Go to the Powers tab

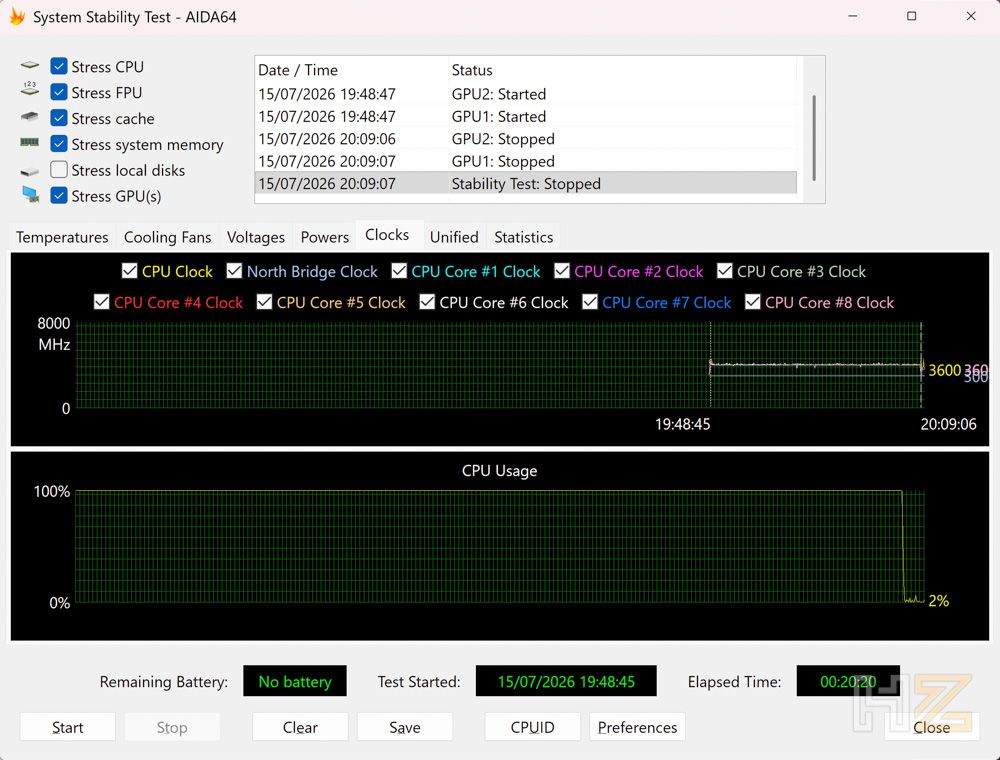coord(325,237)
